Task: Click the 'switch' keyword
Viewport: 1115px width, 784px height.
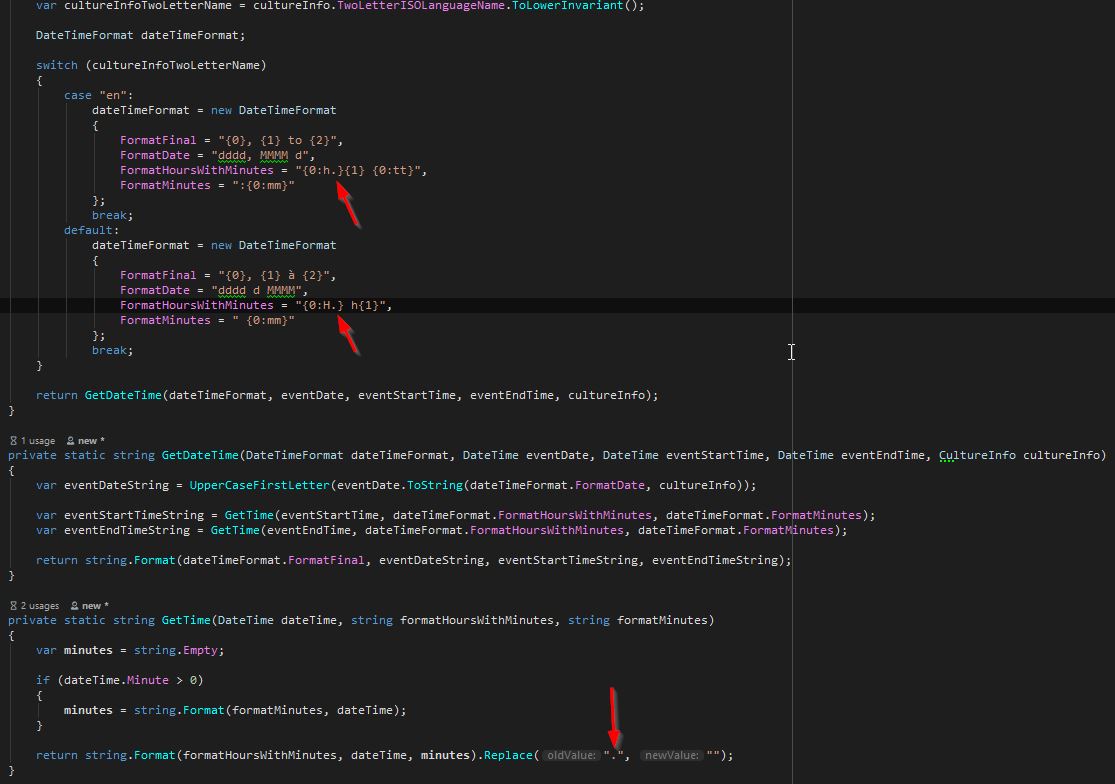Action: tap(57, 65)
